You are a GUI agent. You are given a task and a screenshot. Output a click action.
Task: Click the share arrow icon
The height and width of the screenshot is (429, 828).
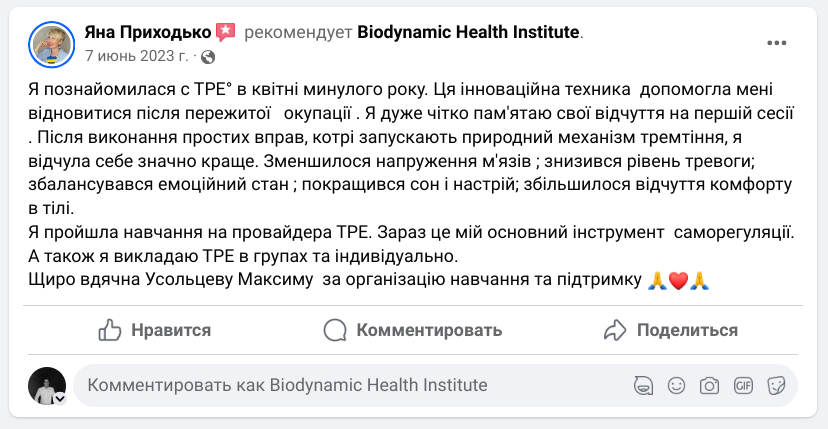tap(615, 330)
